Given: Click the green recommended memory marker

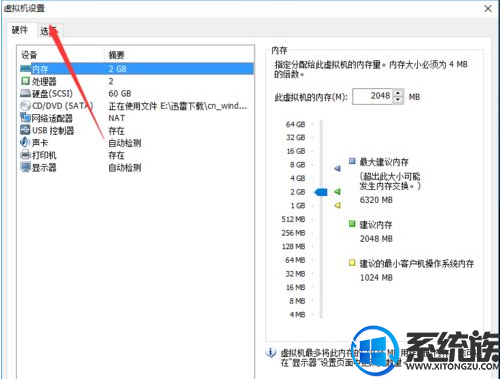Looking at the screenshot, I should pyautogui.click(x=337, y=192).
